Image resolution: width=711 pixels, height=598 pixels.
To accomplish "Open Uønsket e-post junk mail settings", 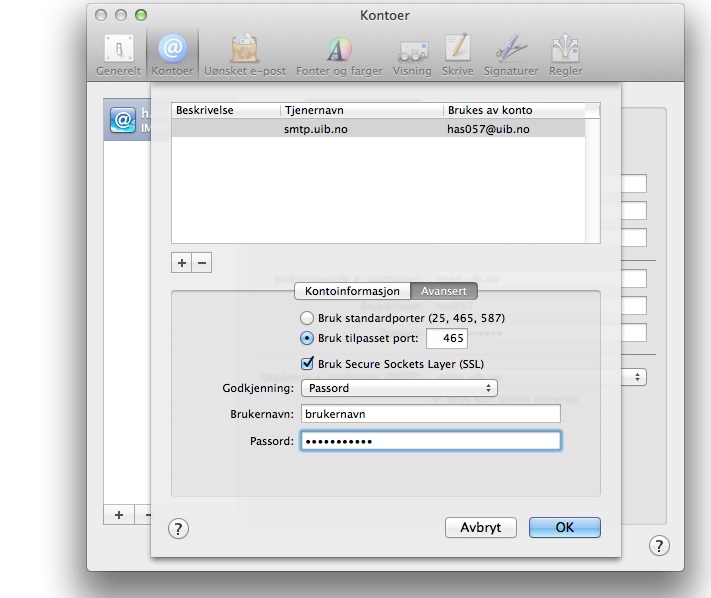I will (x=246, y=54).
